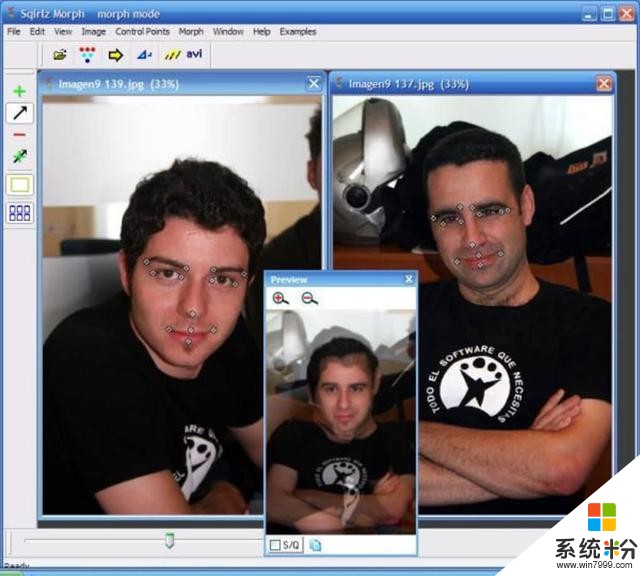Click the blue triangle warp icon

[x=144, y=54]
